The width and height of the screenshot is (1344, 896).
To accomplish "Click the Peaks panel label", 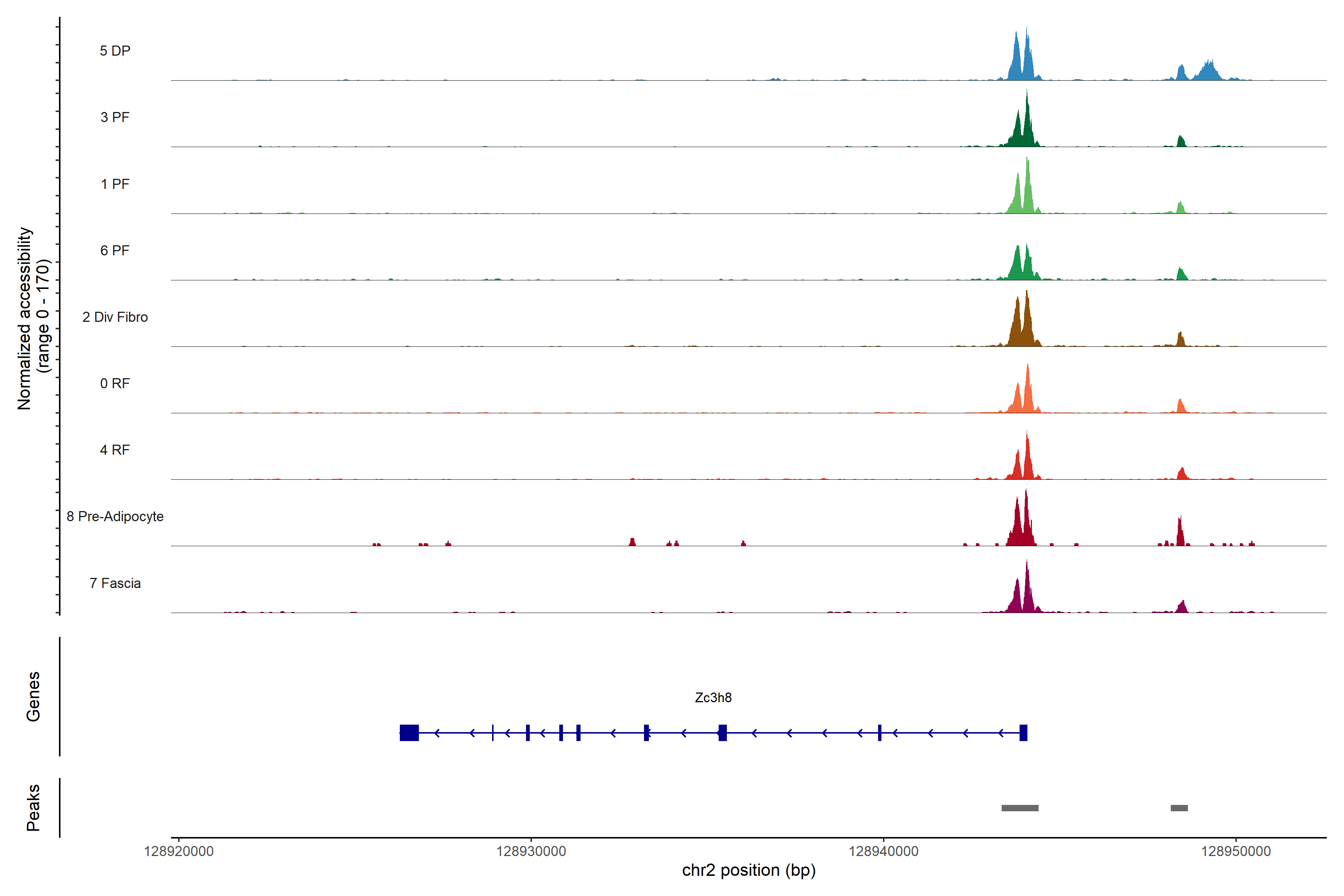I will [33, 807].
